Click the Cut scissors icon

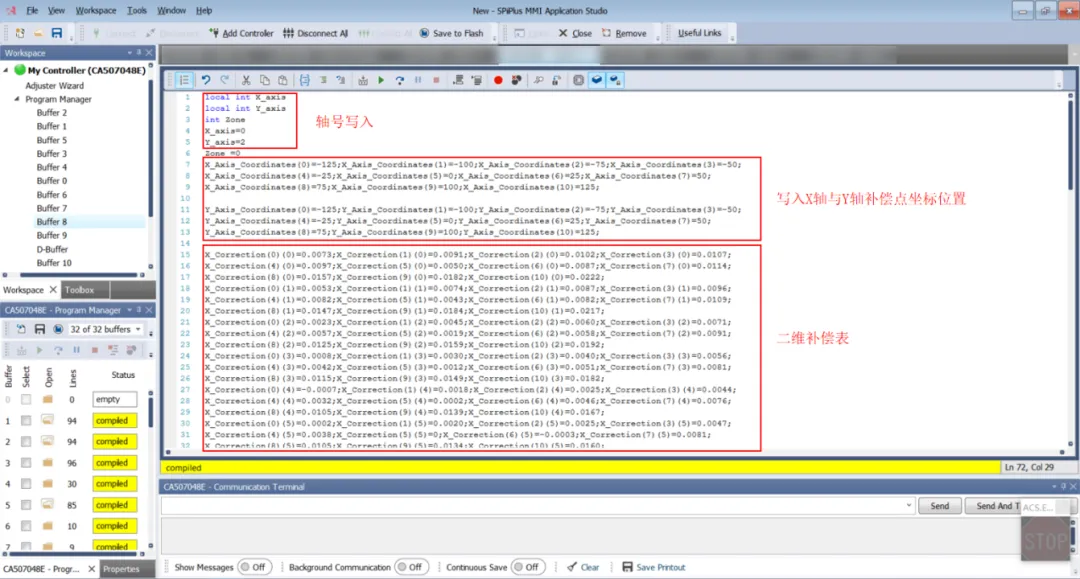coord(246,80)
